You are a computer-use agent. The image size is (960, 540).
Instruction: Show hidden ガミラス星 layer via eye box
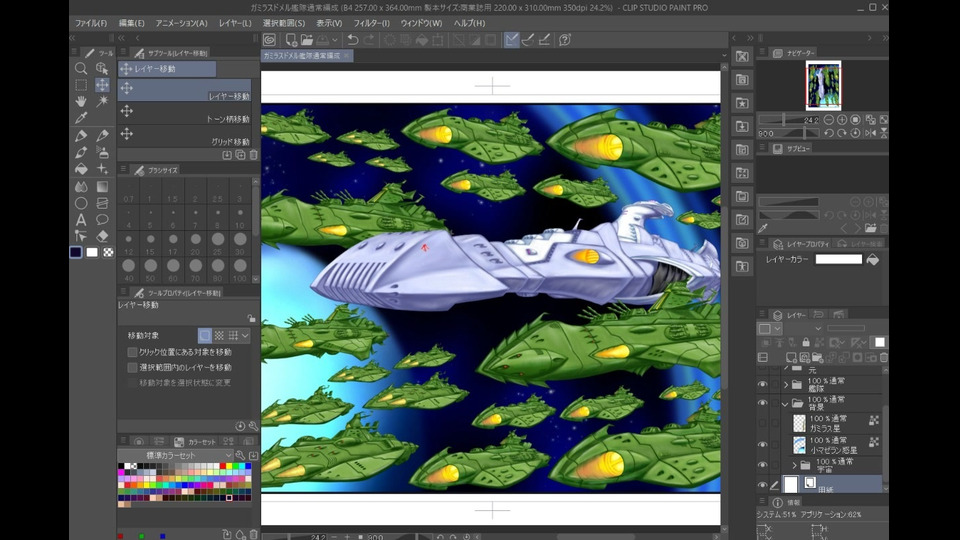click(x=762, y=423)
